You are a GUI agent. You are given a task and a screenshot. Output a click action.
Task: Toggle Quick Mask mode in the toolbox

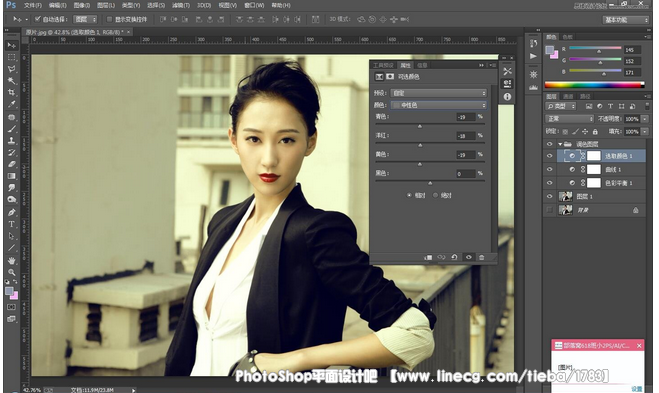click(11, 307)
